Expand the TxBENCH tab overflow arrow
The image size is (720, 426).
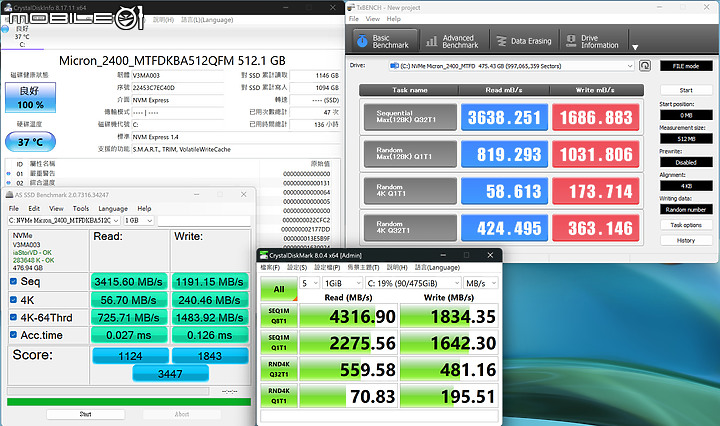tap(635, 47)
